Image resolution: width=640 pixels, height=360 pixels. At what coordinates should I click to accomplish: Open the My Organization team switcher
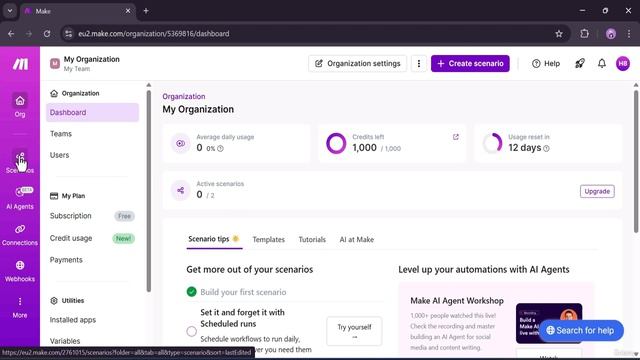85,64
